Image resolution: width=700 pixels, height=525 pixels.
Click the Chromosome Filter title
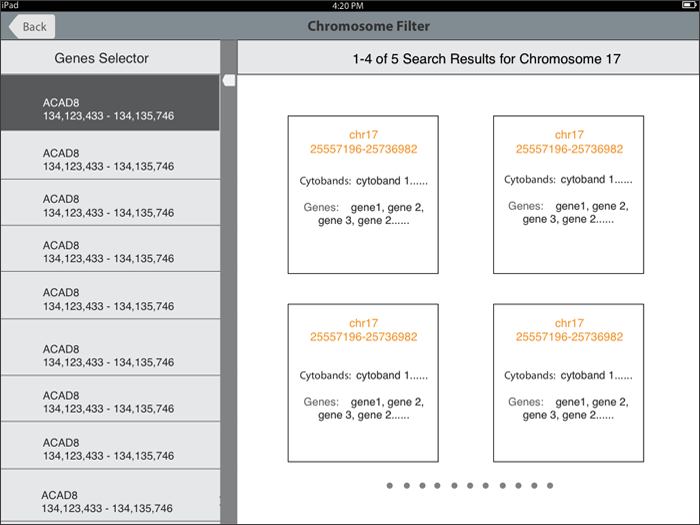pos(368,26)
